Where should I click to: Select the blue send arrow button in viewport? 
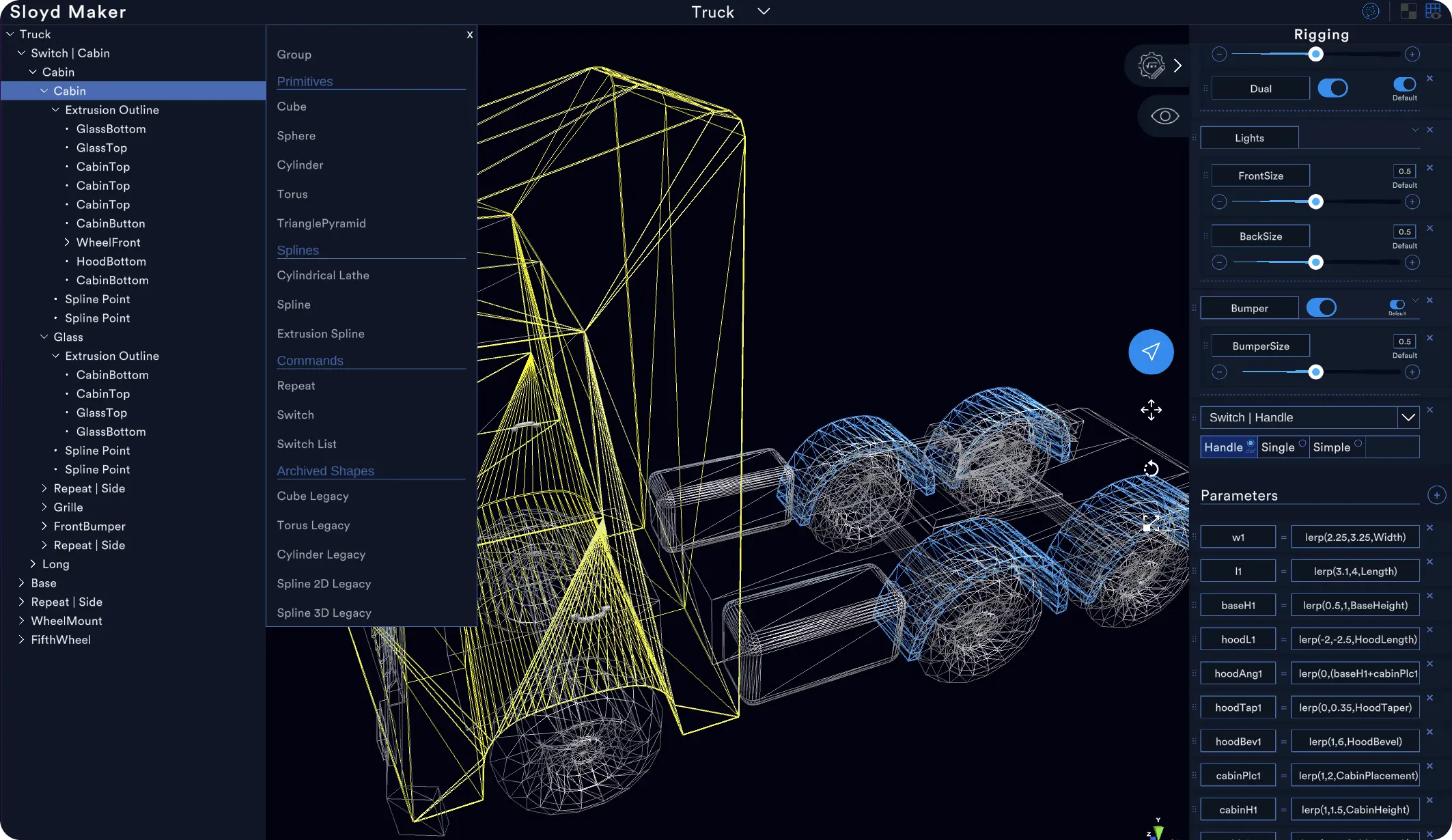tap(1151, 352)
